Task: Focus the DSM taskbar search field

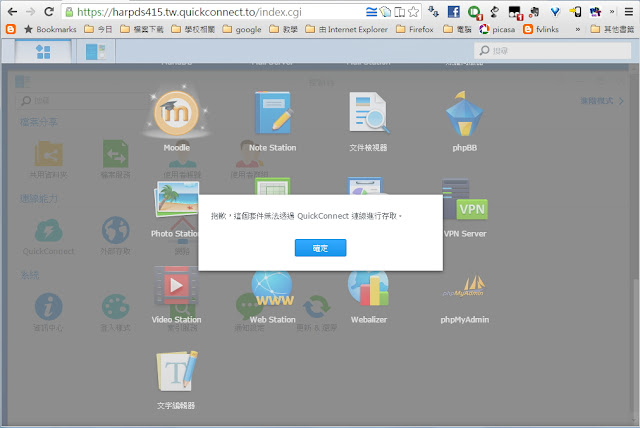Action: click(553, 51)
